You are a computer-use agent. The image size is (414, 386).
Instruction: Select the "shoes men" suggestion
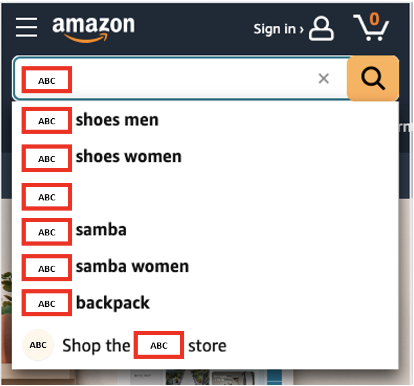click(205, 120)
